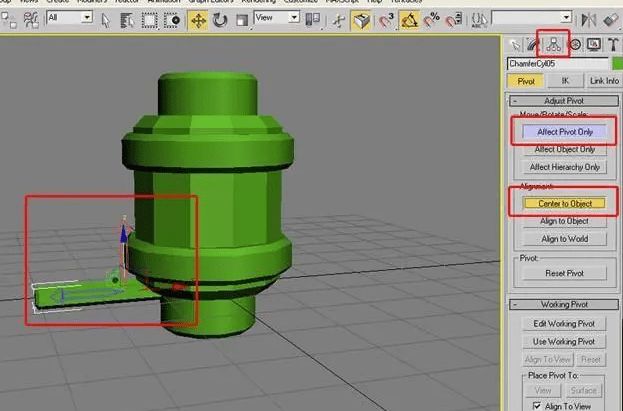Activate the Select Object arrow tool
The height and width of the screenshot is (411, 623).
coord(105,20)
